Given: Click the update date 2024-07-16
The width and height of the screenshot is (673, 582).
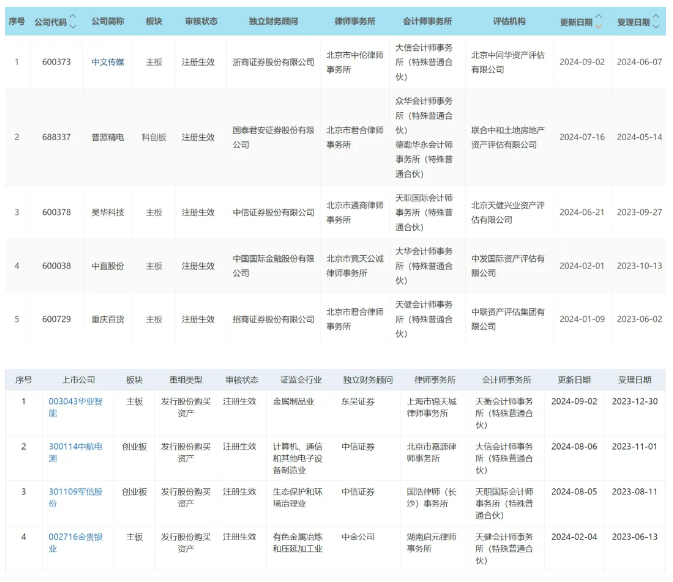Looking at the screenshot, I should [x=582, y=137].
